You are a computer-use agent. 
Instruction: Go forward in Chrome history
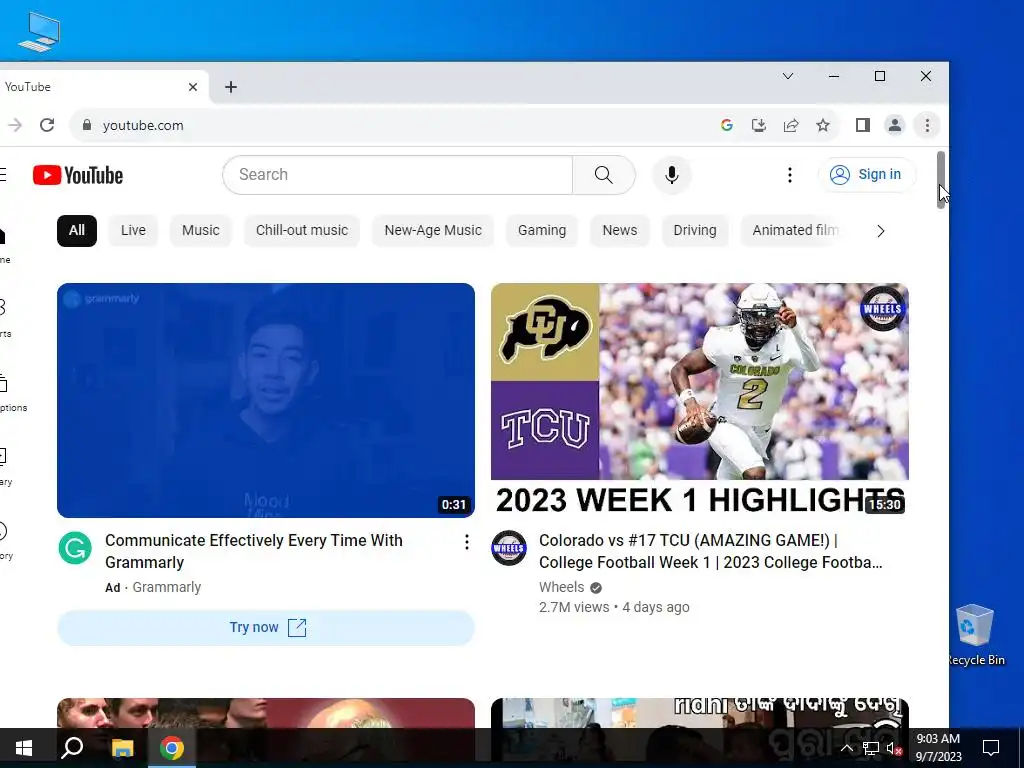tap(14, 125)
